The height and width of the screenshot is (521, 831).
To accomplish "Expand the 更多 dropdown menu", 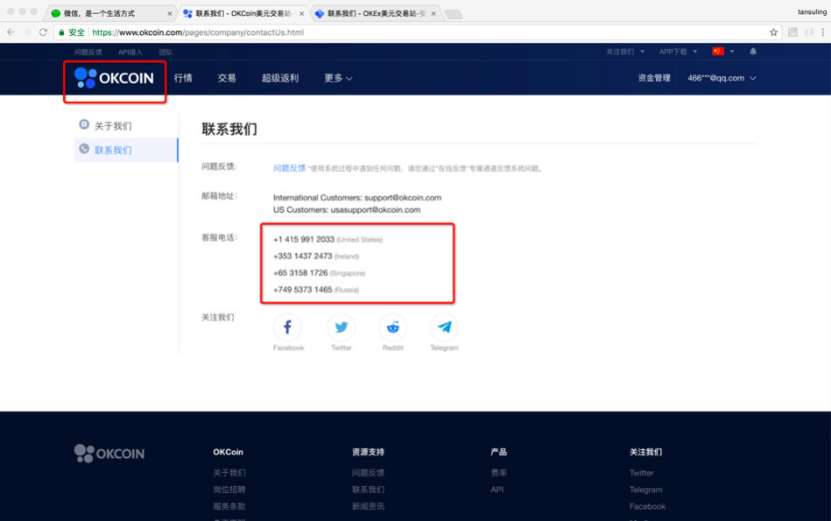I will (338, 78).
